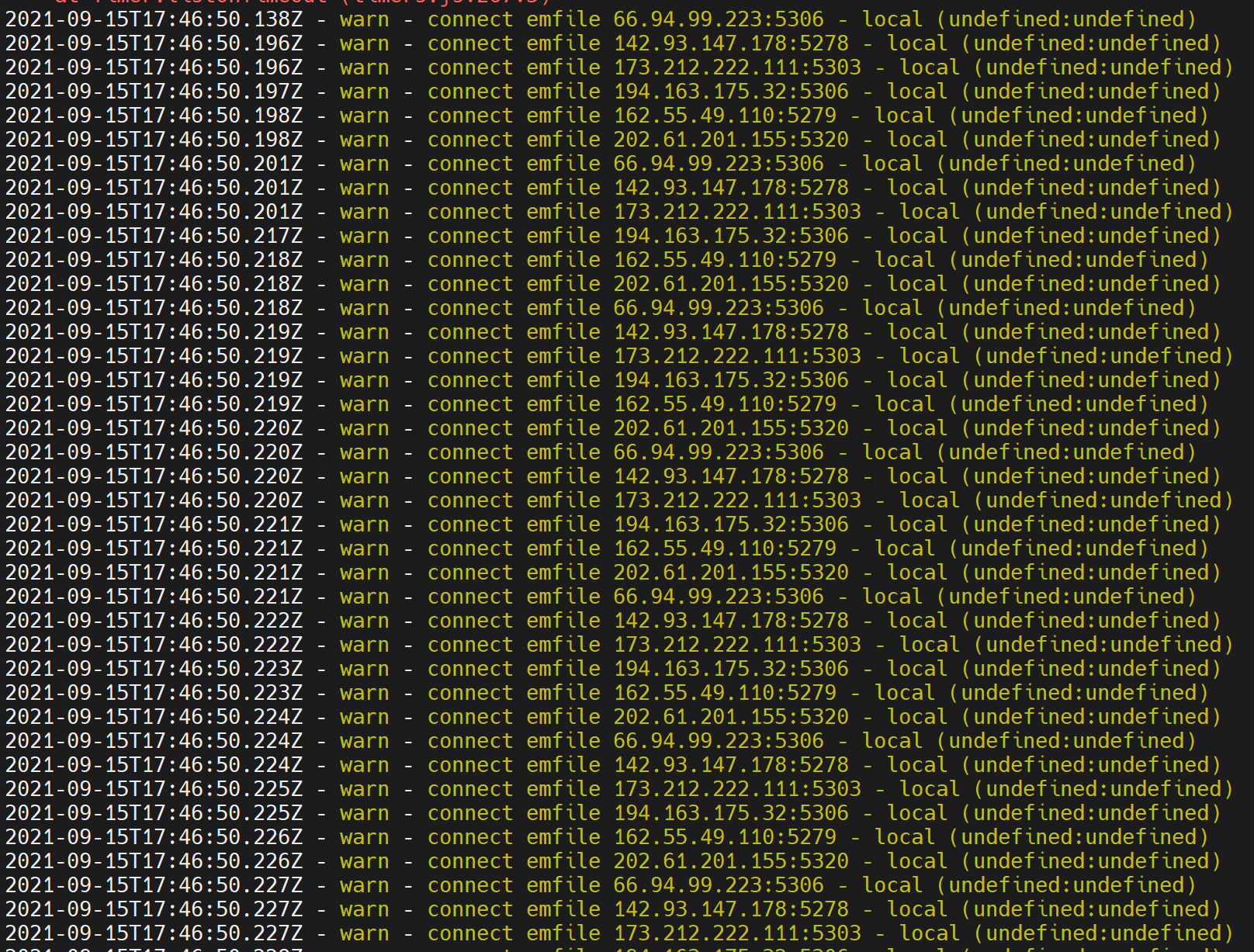This screenshot has width=1254, height=952.
Task: Select address 194.163.175.32:5306 on the 50.217Z line
Action: point(731,236)
